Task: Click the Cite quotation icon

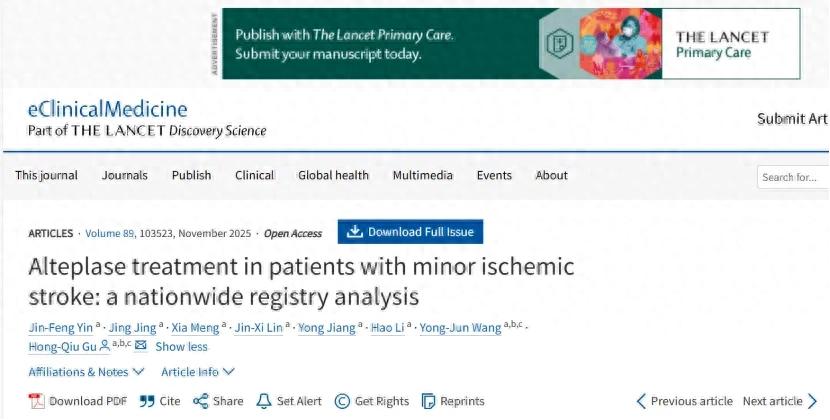Action: [x=147, y=401]
